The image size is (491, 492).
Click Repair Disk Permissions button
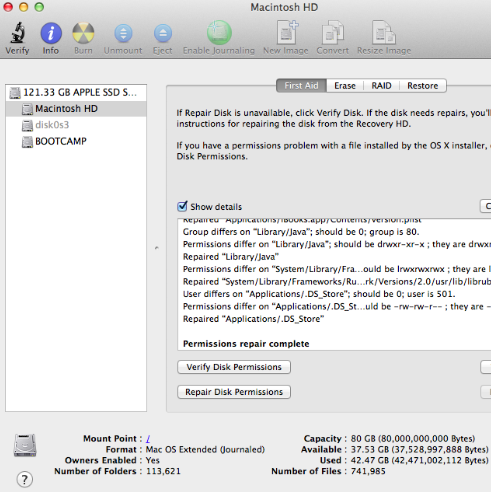tap(234, 392)
